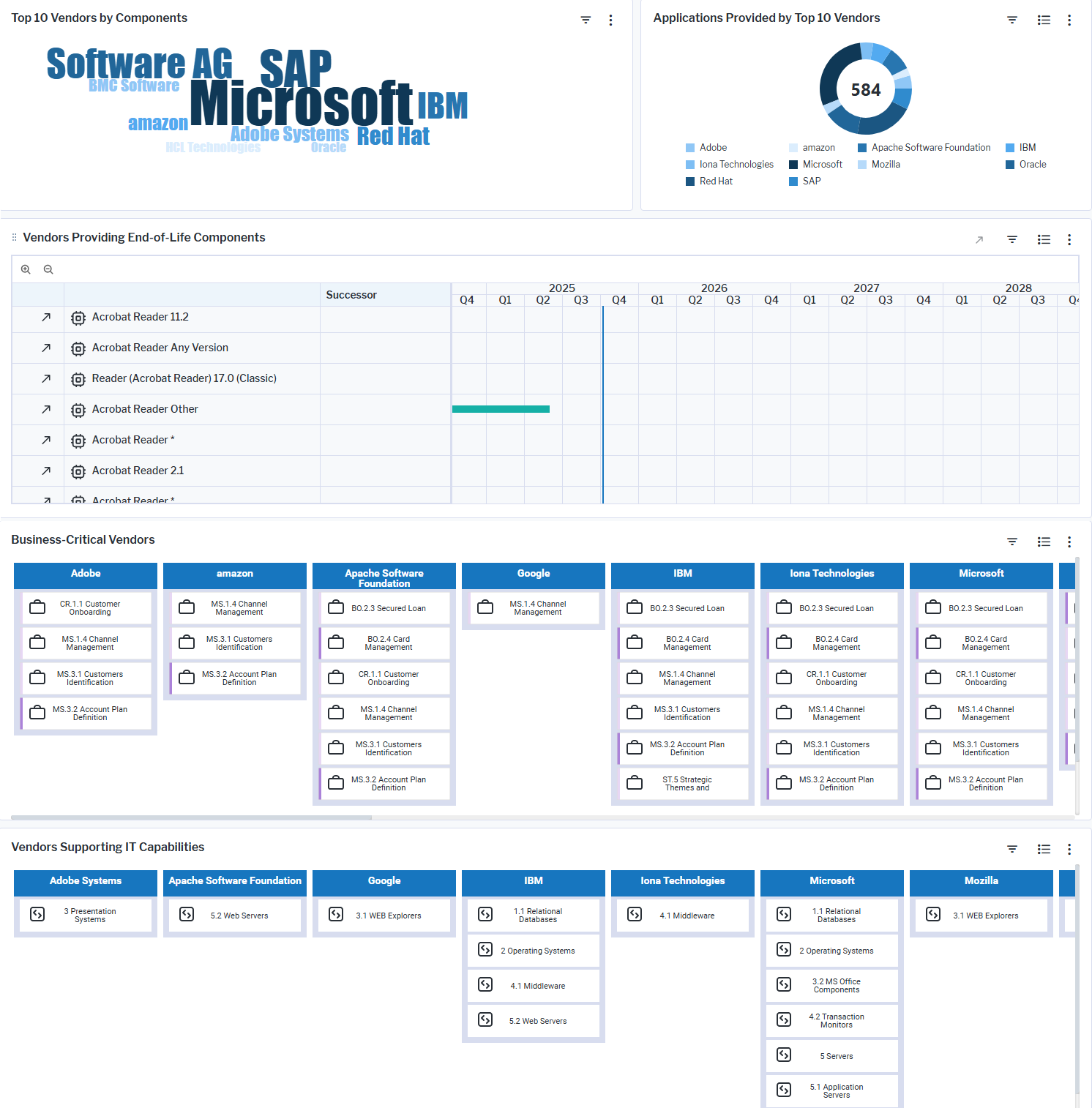Open more options menu for Top 10 Vendors

(610, 20)
